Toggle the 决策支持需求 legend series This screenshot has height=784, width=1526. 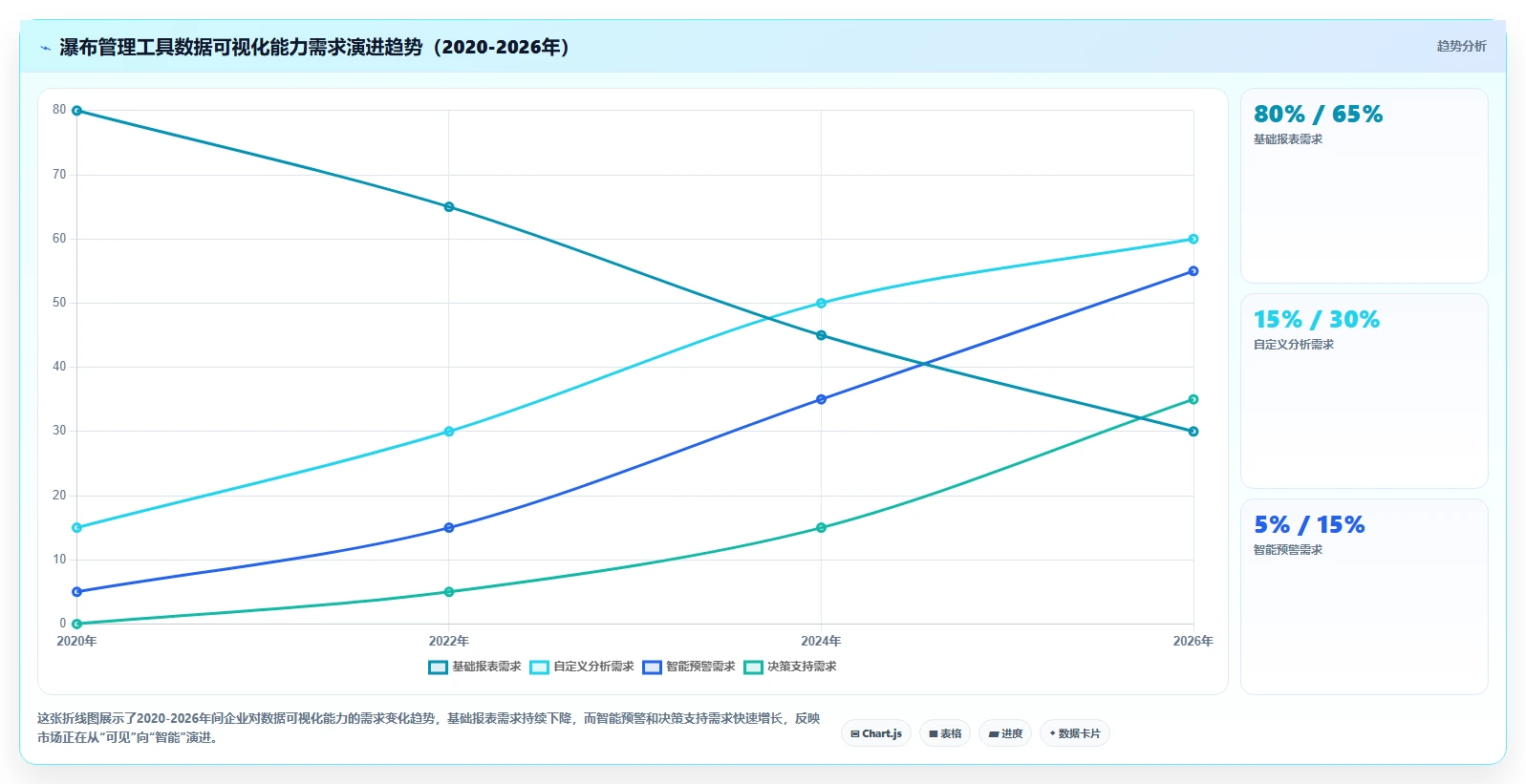[x=790, y=667]
